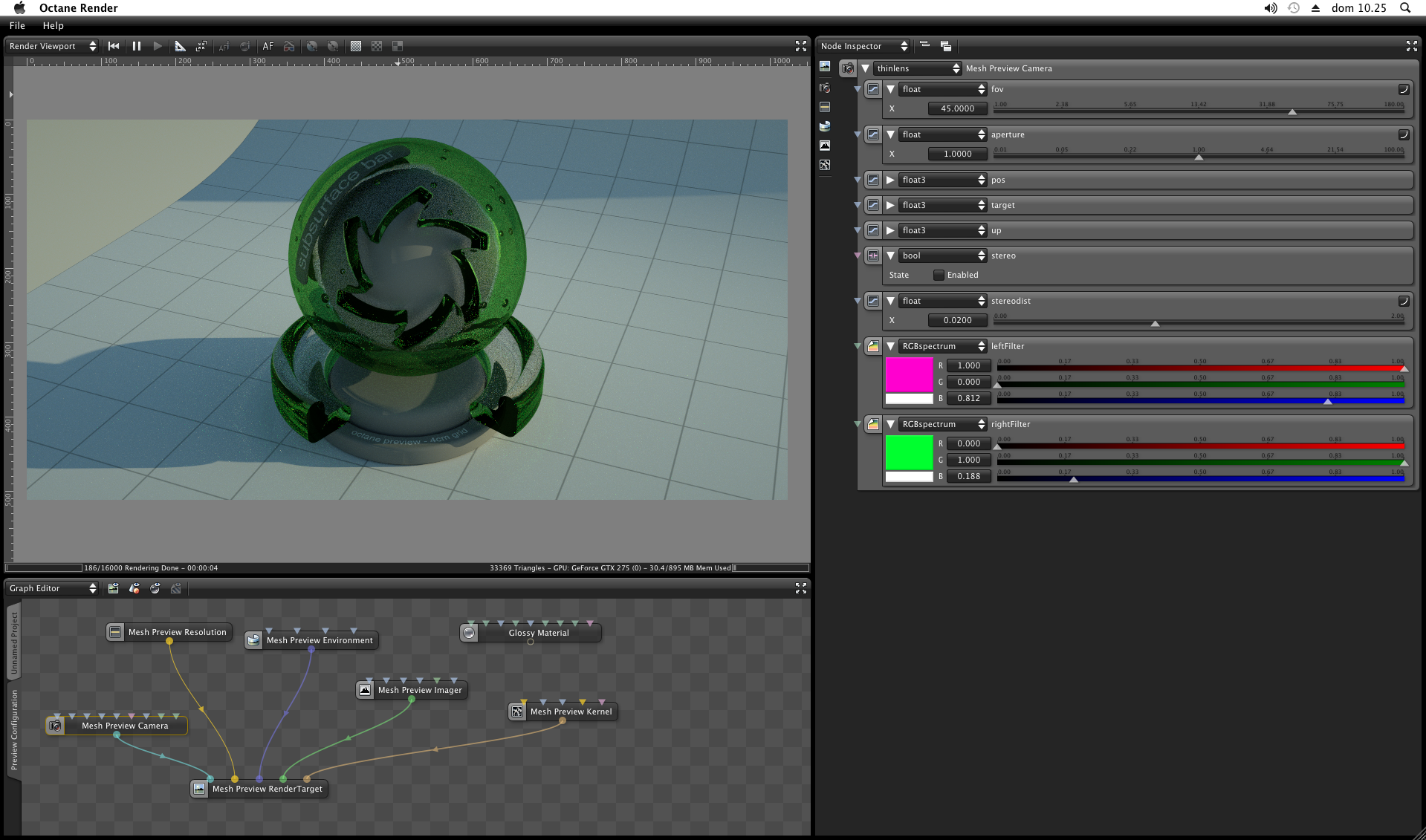Click the Mesh Preview Imager node icon

(x=365, y=690)
